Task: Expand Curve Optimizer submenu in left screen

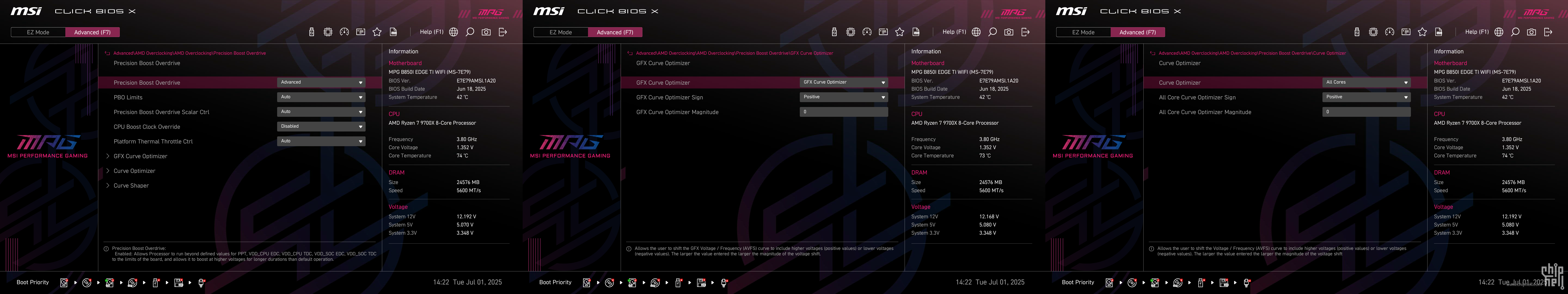Action: 134,171
